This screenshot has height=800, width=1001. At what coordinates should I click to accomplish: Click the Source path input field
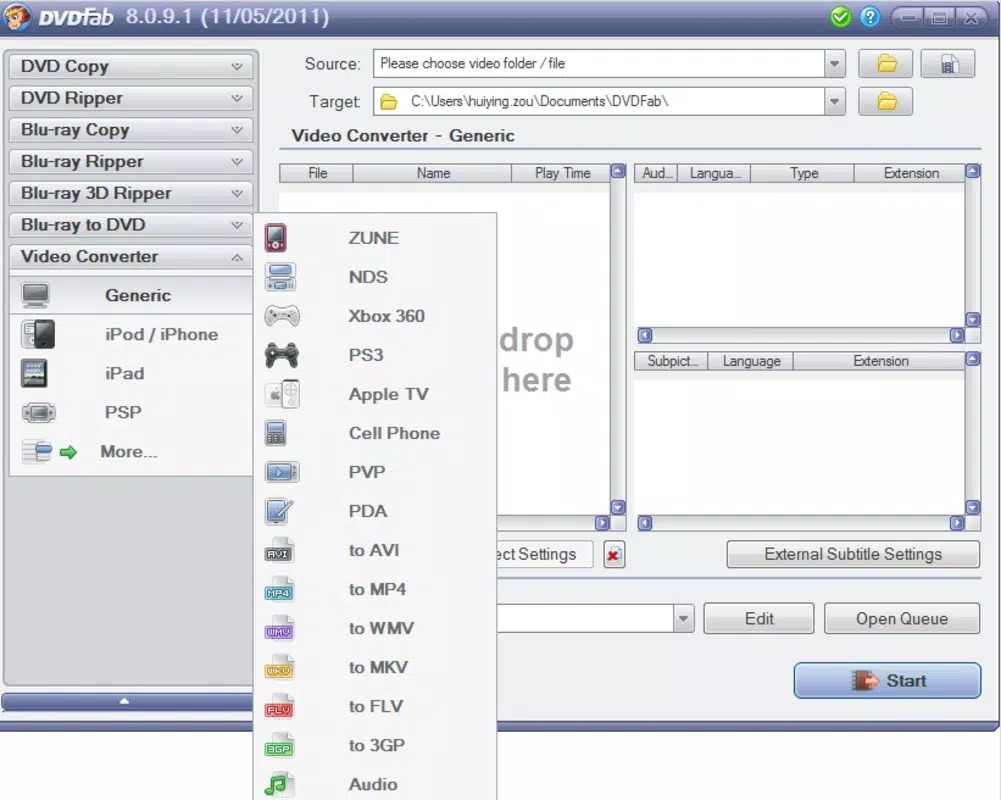[598, 64]
